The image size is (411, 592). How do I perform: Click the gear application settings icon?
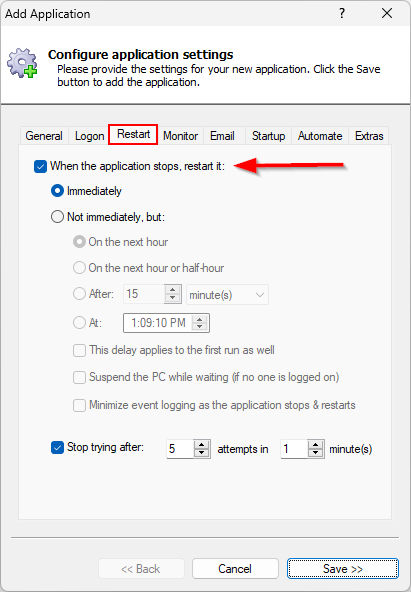coord(23,63)
